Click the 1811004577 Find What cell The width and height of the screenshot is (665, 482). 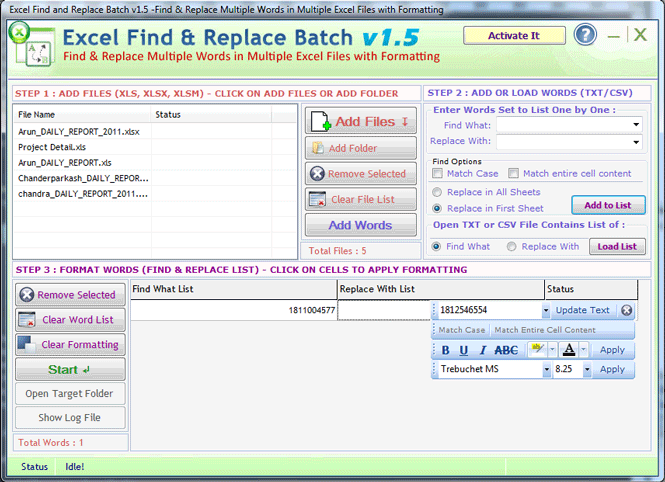[234, 310]
